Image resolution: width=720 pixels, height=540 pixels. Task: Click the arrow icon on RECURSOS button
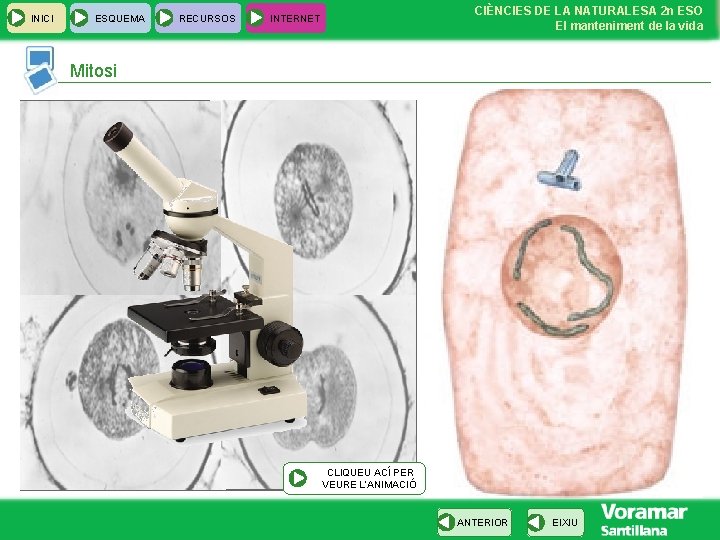[164, 18]
